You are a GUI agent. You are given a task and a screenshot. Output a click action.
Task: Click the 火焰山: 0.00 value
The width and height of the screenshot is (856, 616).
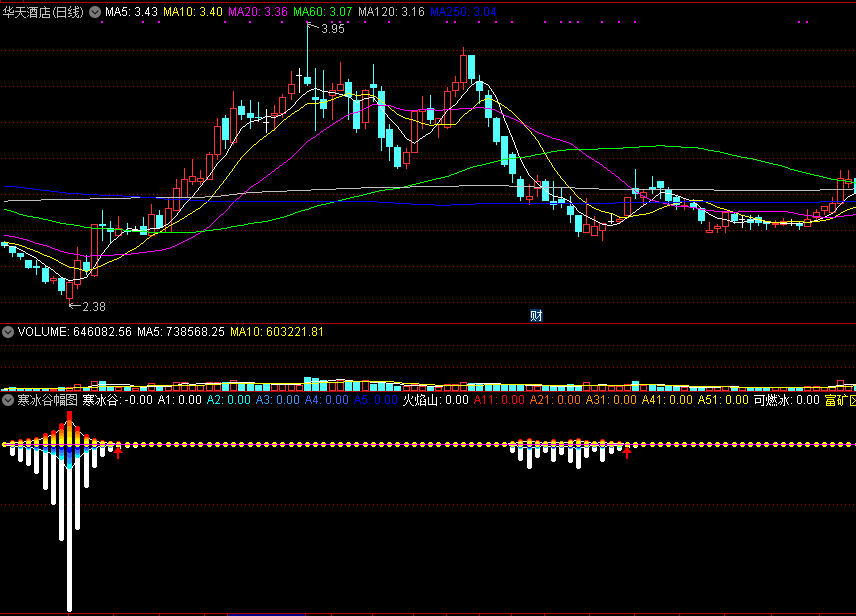pyautogui.click(x=436, y=400)
